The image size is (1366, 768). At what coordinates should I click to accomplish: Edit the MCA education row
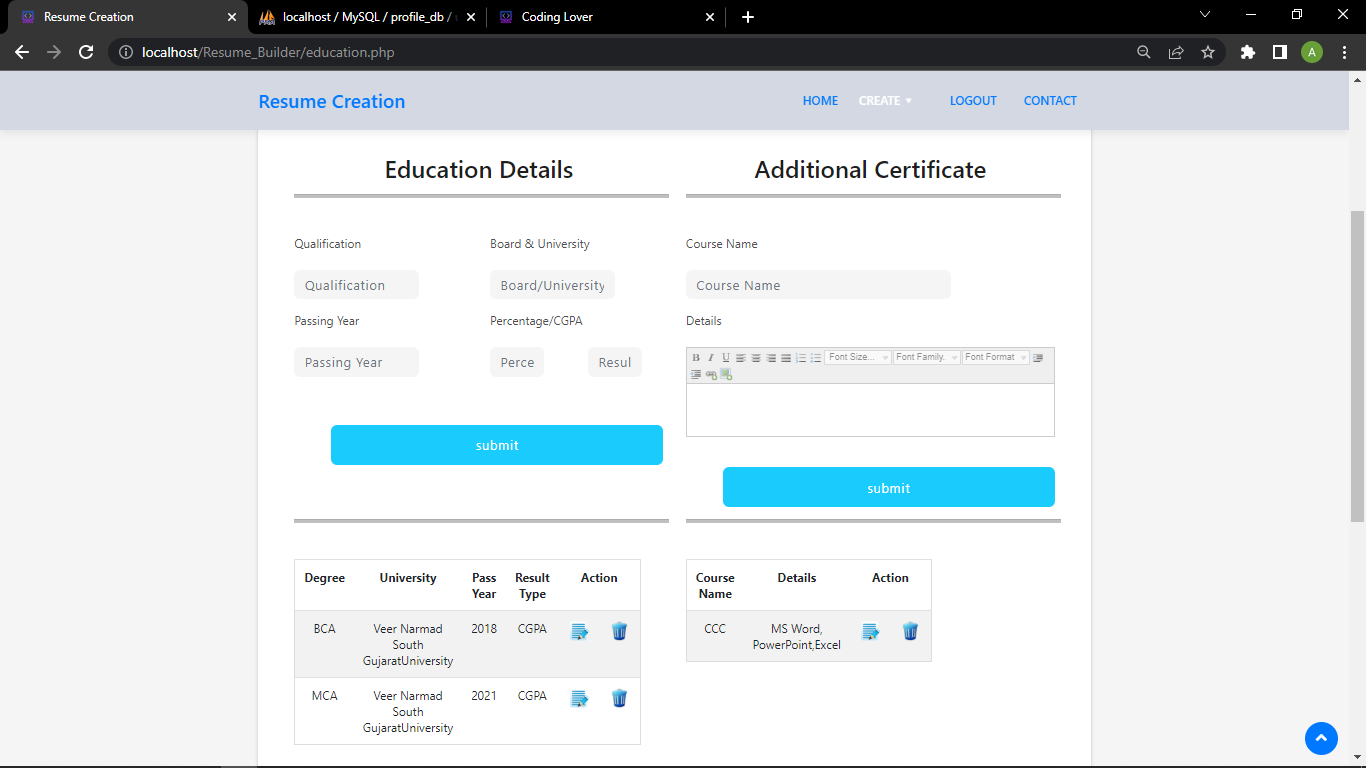[580, 699]
